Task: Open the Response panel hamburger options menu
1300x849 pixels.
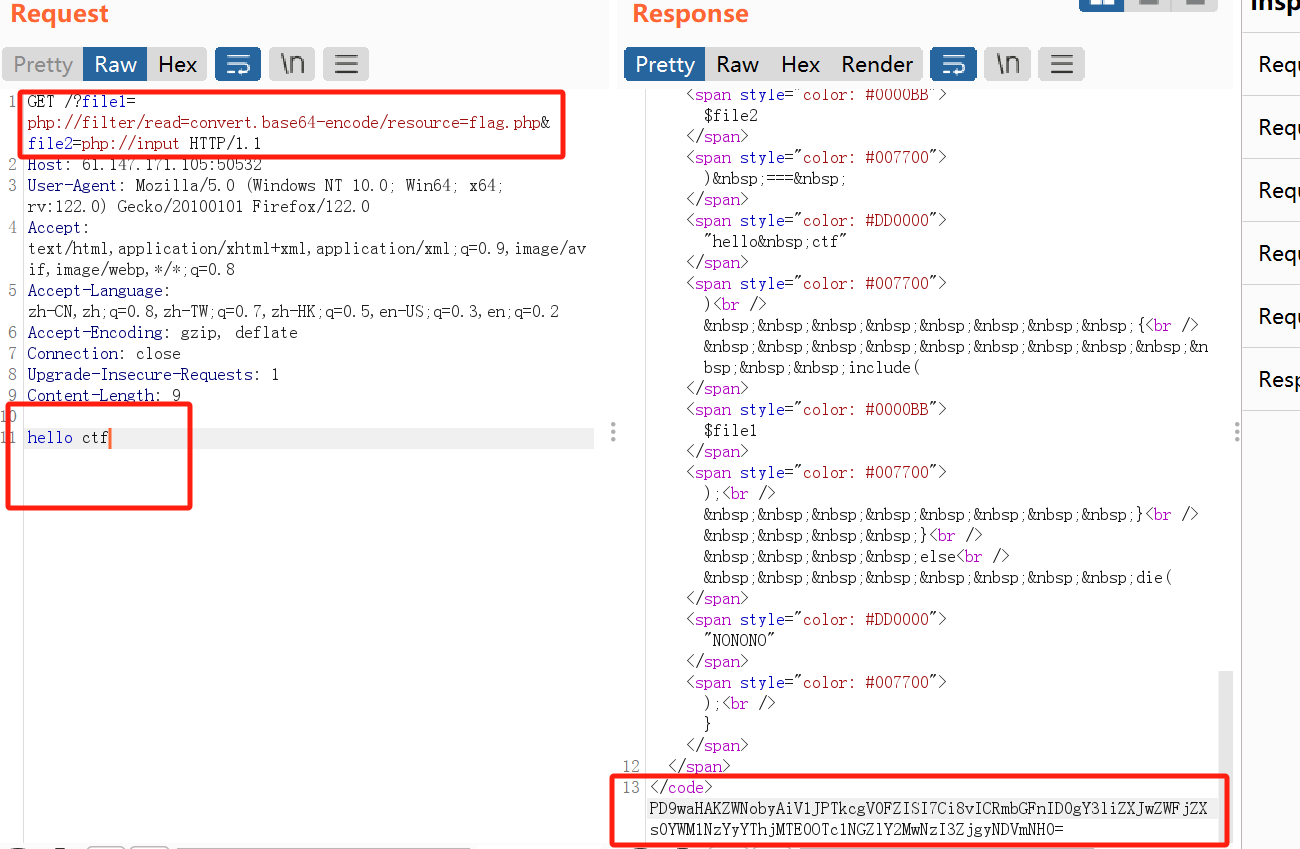Action: click(1061, 64)
